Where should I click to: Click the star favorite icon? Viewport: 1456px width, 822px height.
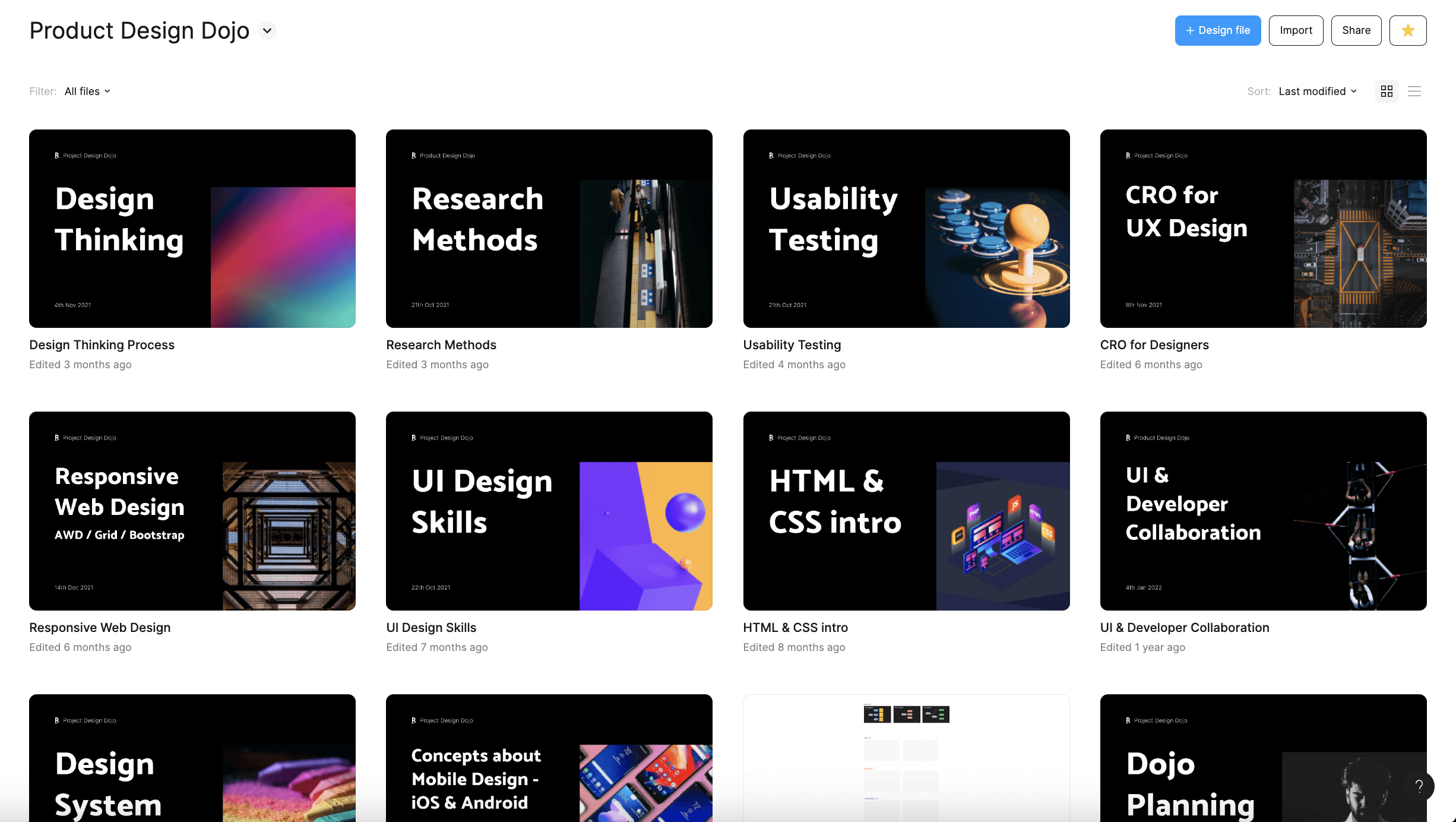(x=1407, y=30)
